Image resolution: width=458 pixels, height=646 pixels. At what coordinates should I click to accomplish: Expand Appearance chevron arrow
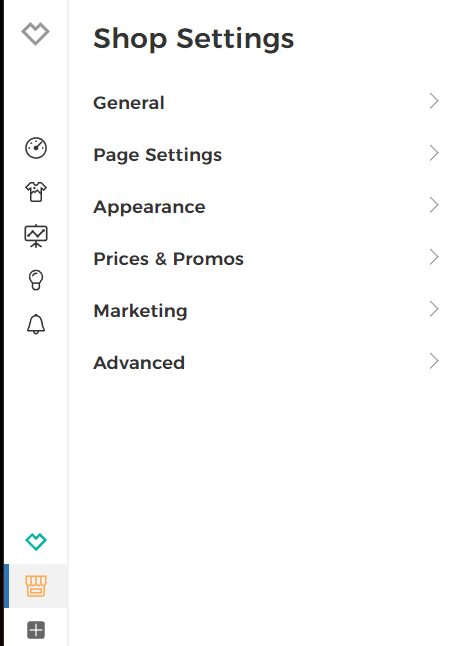[x=434, y=205]
